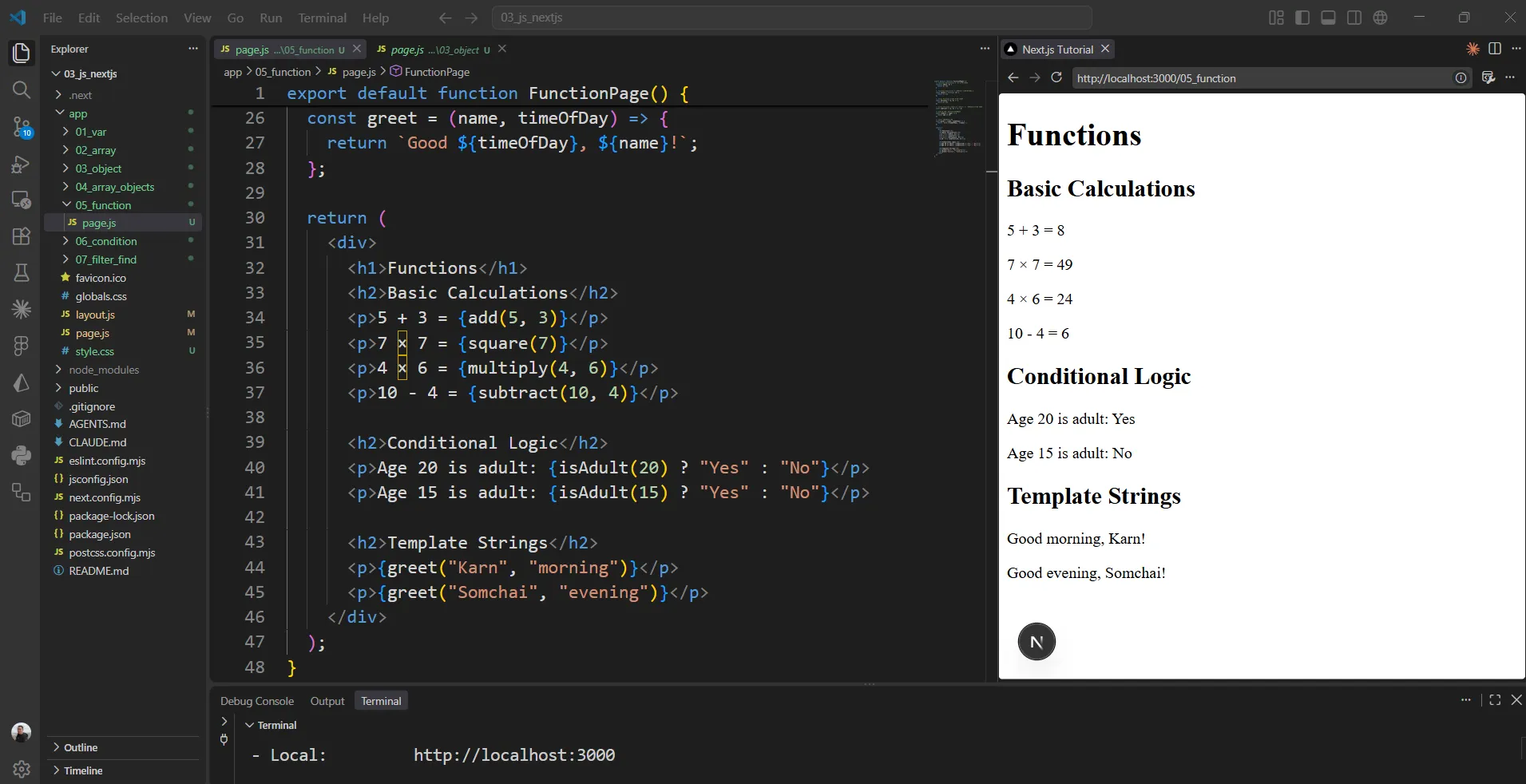Reload the browser preview page
The image size is (1526, 784).
1056,77
